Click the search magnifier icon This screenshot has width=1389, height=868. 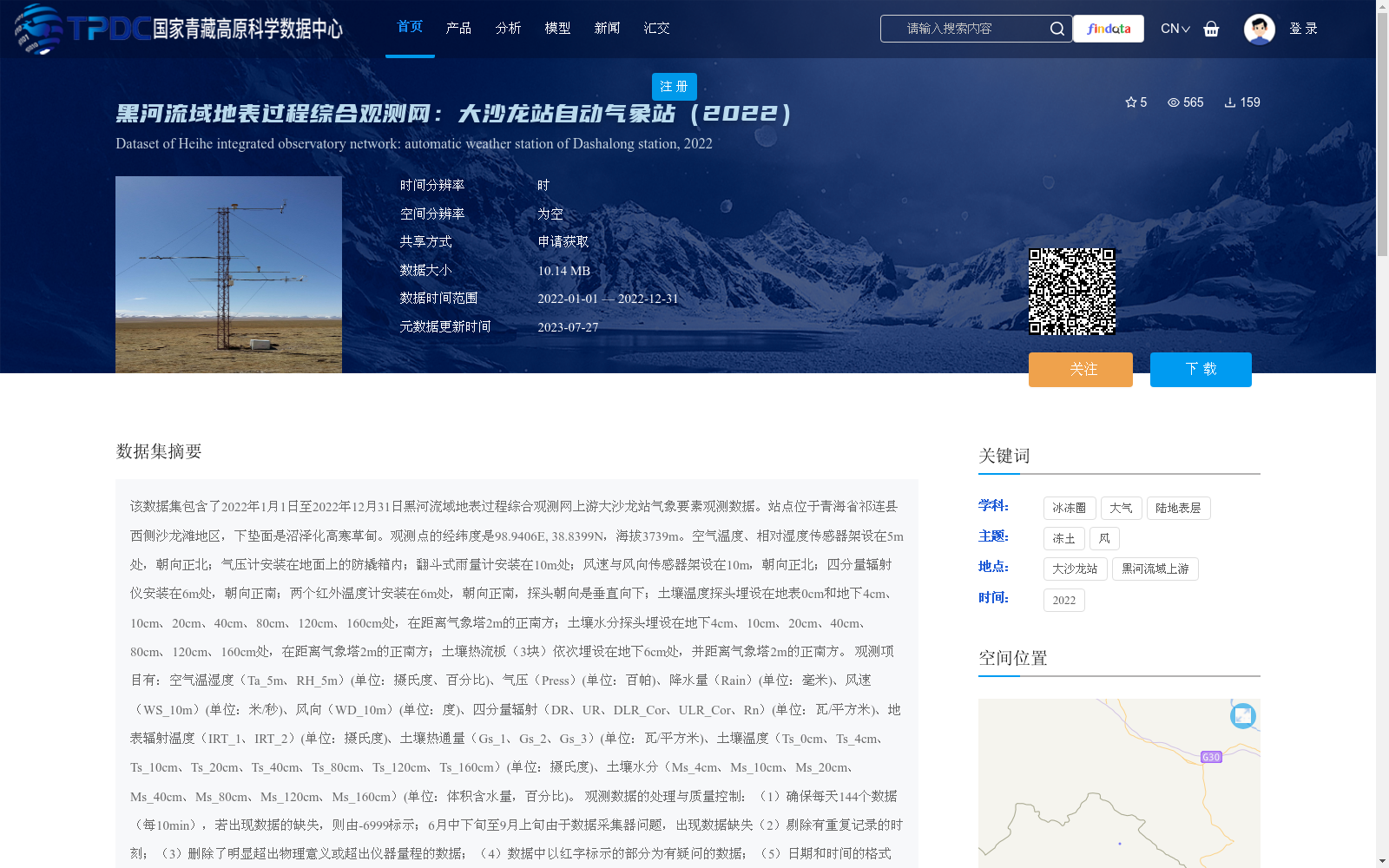point(1057,29)
